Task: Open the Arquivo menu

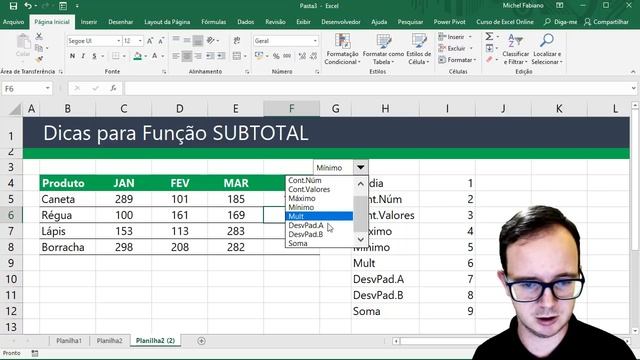Action: coord(13,22)
